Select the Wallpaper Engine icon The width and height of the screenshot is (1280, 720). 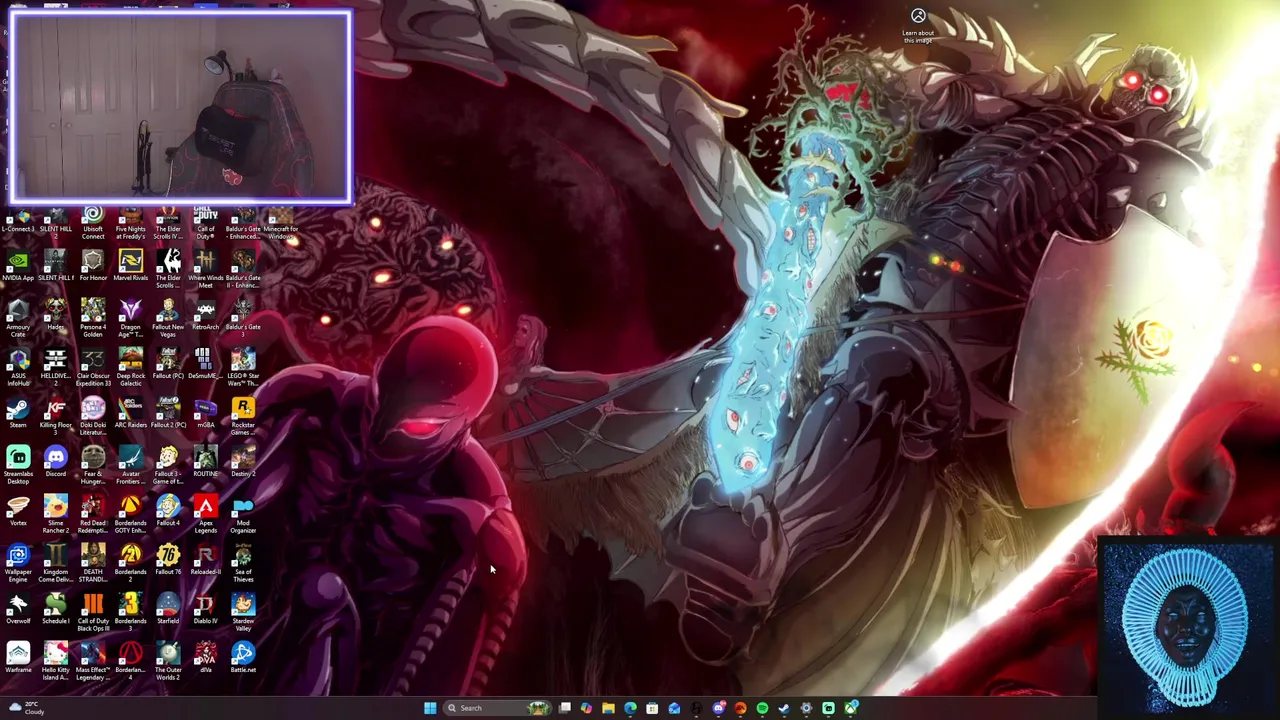click(x=18, y=563)
